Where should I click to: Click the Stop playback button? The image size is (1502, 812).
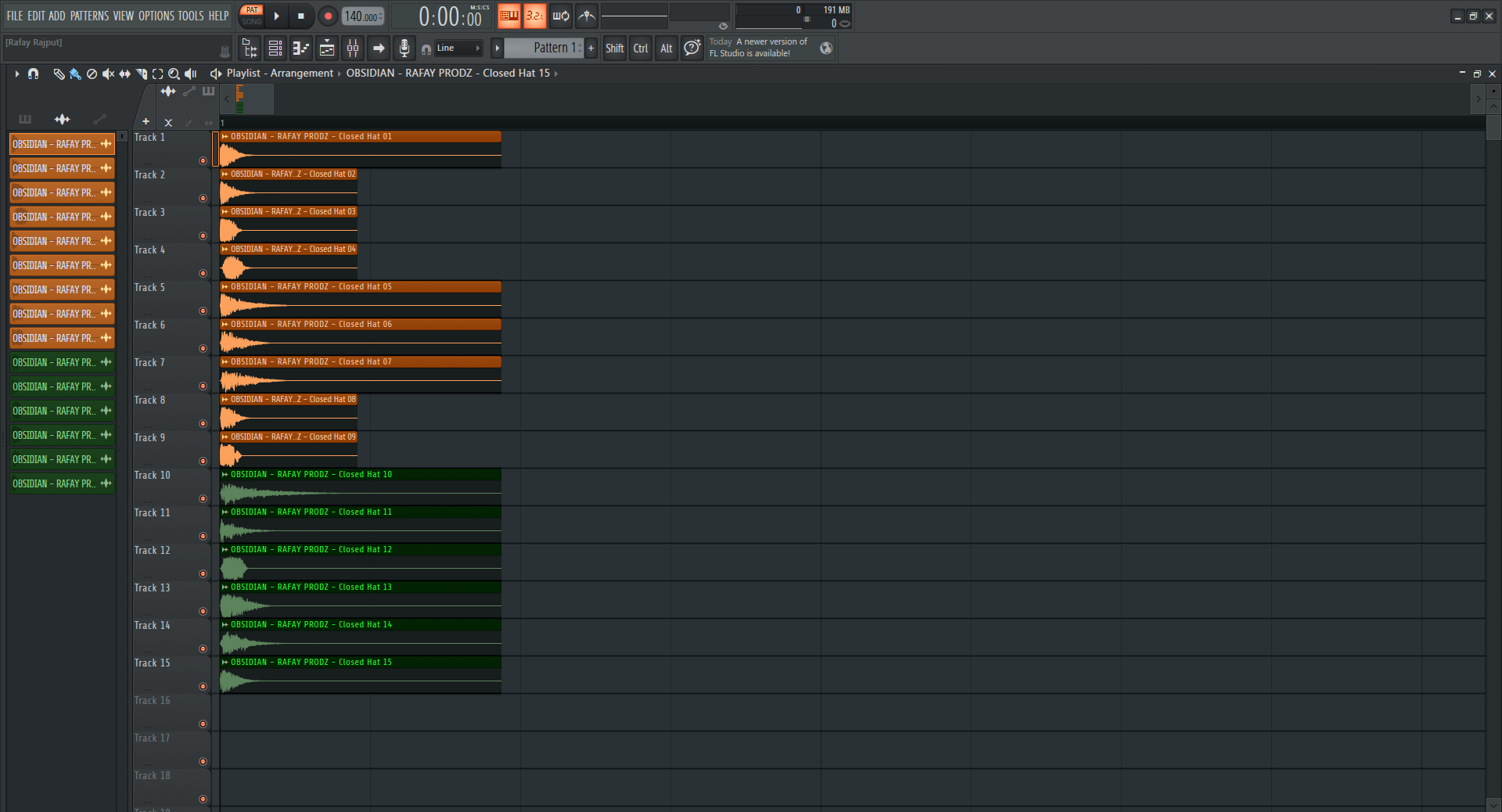301,16
